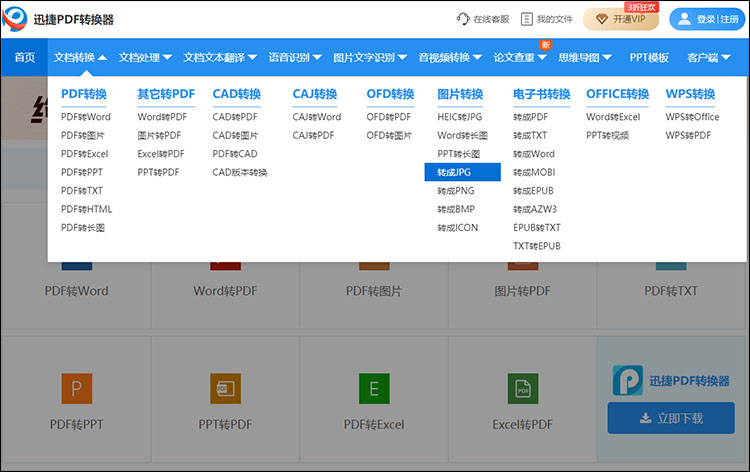Click the 迅捷PDF转换器 logo icon
The width and height of the screenshot is (750, 472).
pyautogui.click(x=14, y=19)
